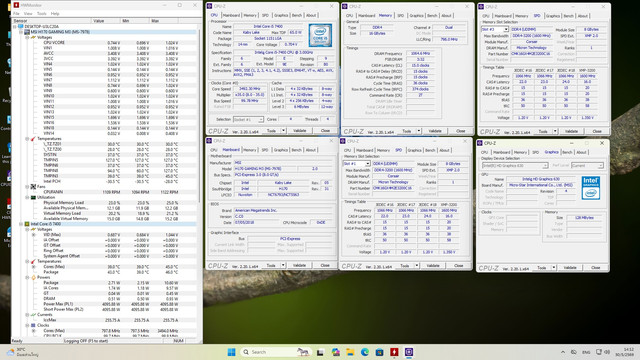Viewport: 640px width, 360px height.
Task: Click Validate in CPU-Z Graphics window
Action: click(570, 268)
